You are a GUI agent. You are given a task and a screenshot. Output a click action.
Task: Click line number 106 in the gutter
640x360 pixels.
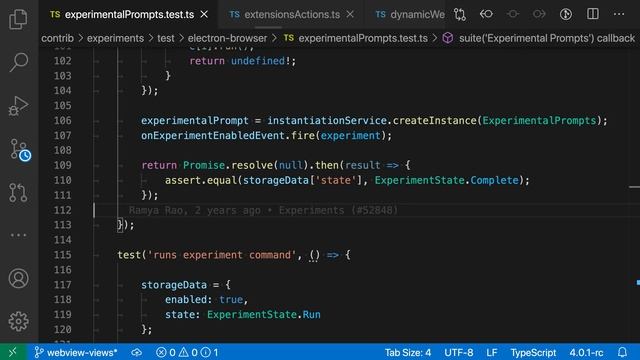pos(62,120)
